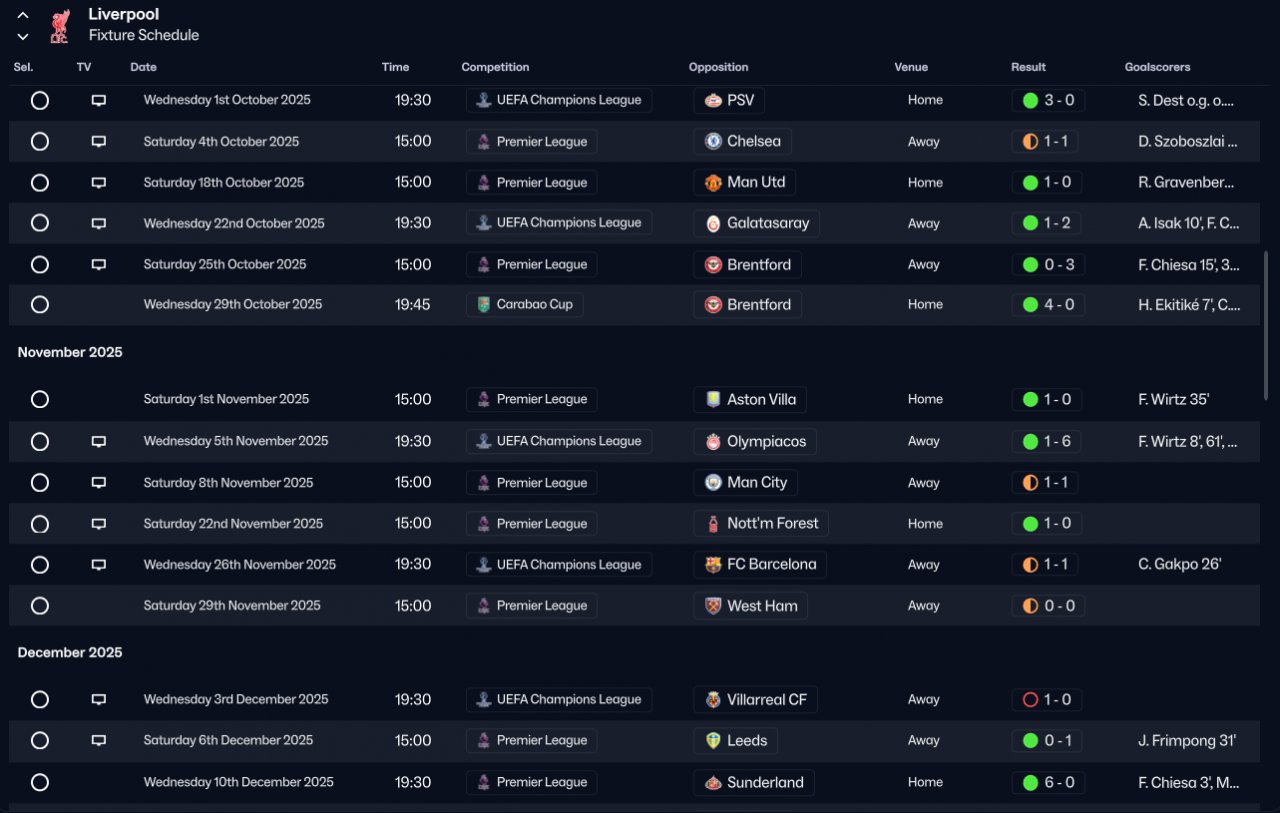Click the December 2025 month heading
The width and height of the screenshot is (1280, 813).
pyautogui.click(x=70, y=653)
